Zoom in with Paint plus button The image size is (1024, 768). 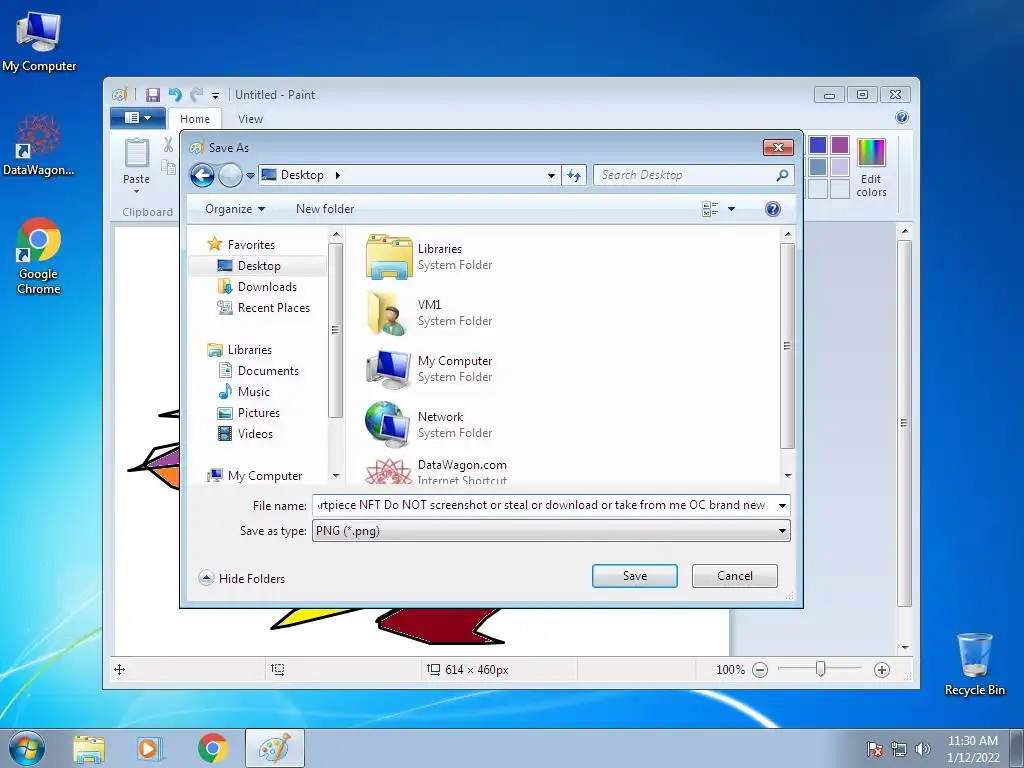(x=882, y=670)
